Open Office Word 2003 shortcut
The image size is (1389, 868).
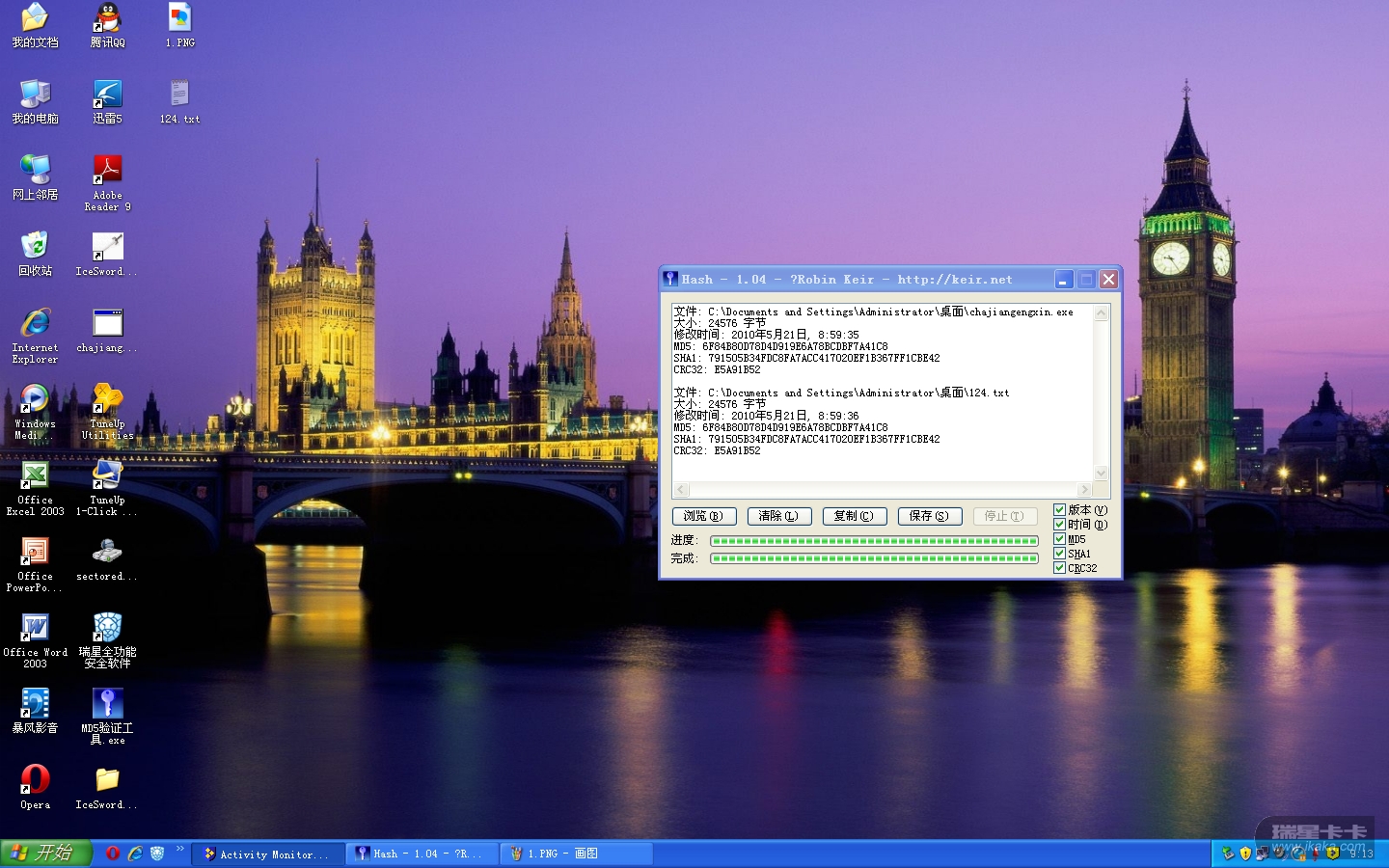(35, 640)
